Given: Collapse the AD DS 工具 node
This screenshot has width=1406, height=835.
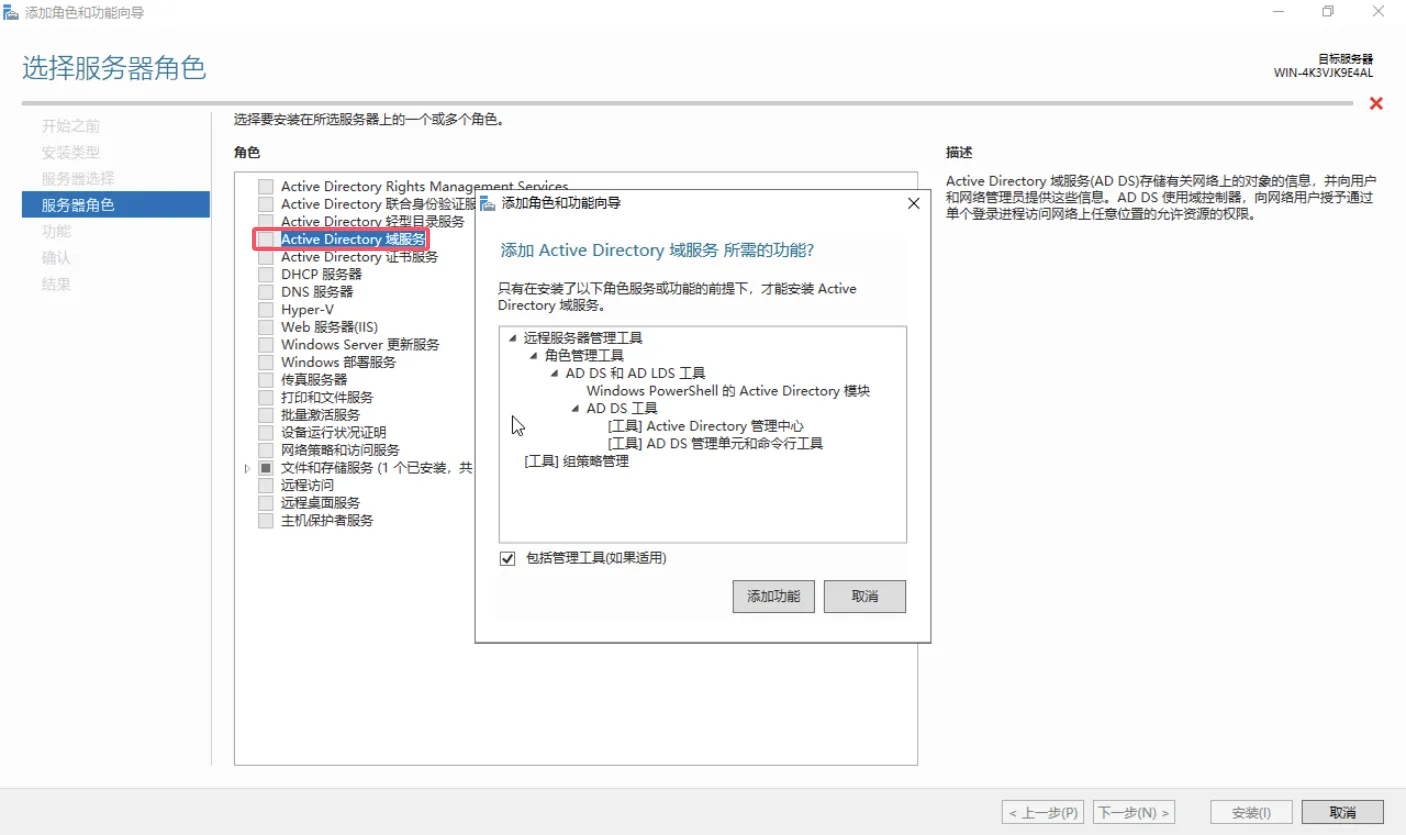Looking at the screenshot, I should coord(576,409).
